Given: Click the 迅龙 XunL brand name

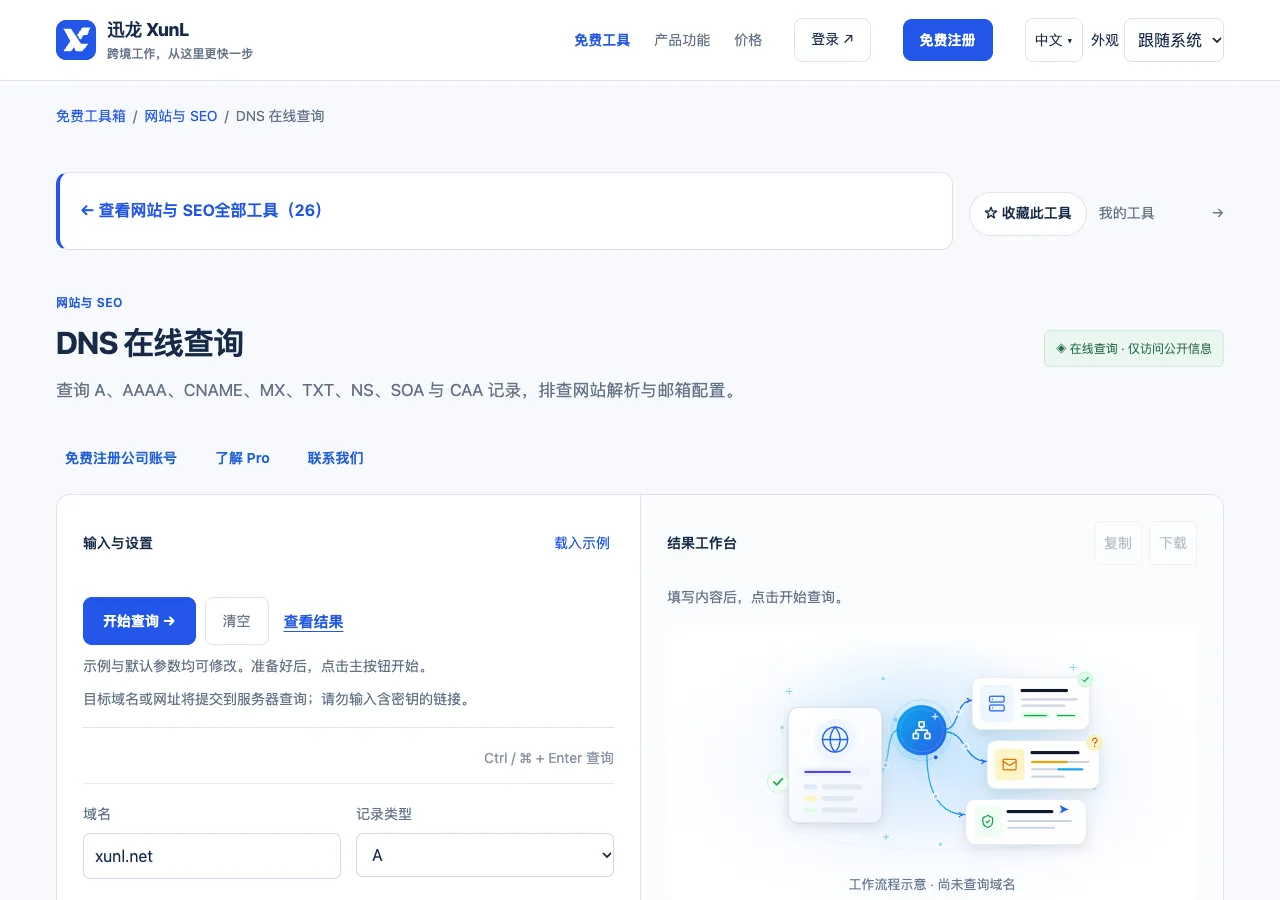Looking at the screenshot, I should coord(148,30).
